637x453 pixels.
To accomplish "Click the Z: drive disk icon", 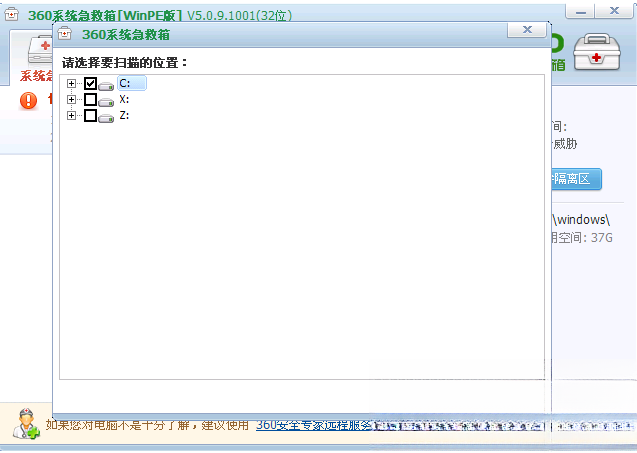I will (106, 118).
